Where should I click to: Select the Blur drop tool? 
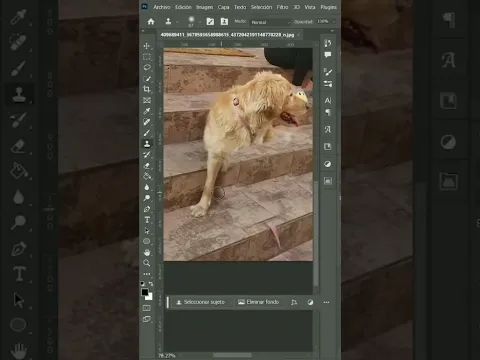point(147,187)
